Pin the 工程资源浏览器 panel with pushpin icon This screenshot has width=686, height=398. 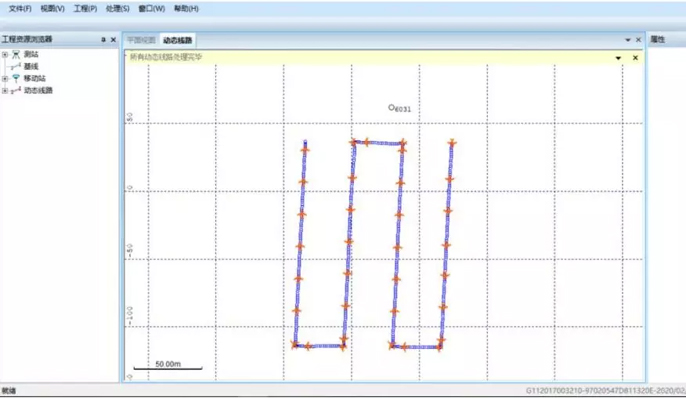coord(104,40)
